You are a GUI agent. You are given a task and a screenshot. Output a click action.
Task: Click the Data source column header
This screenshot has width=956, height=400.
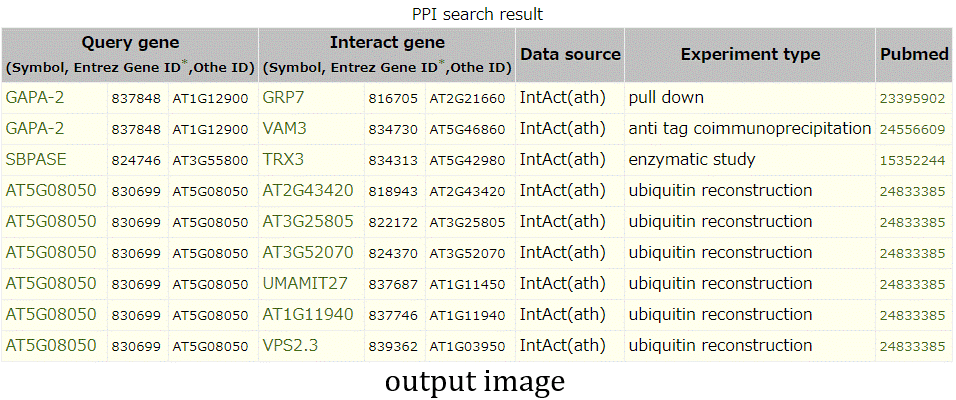pos(570,55)
